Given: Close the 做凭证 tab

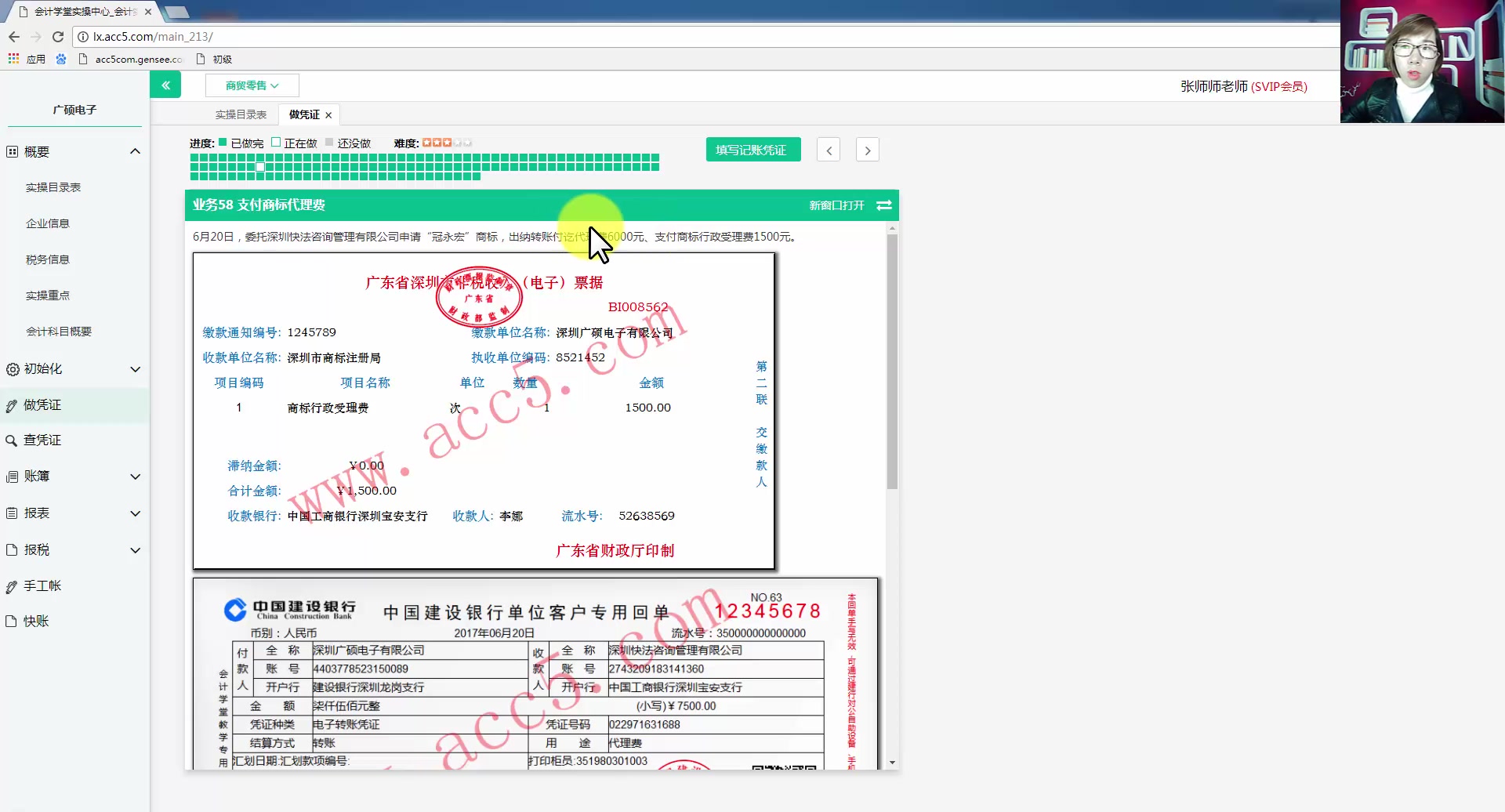Looking at the screenshot, I should tap(328, 115).
